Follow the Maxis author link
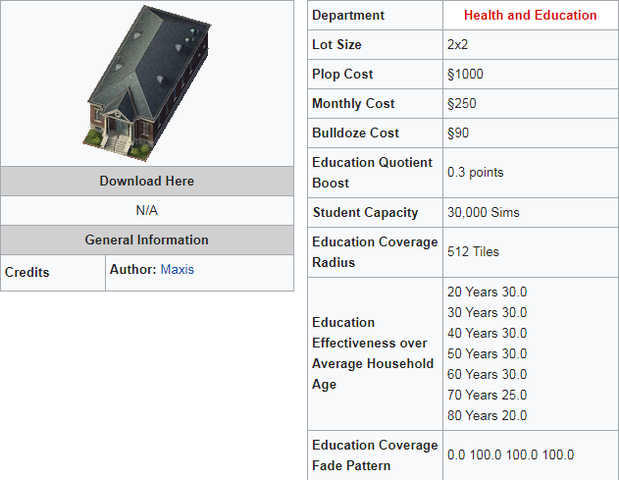Viewport: 619px width, 480px height. tap(177, 270)
